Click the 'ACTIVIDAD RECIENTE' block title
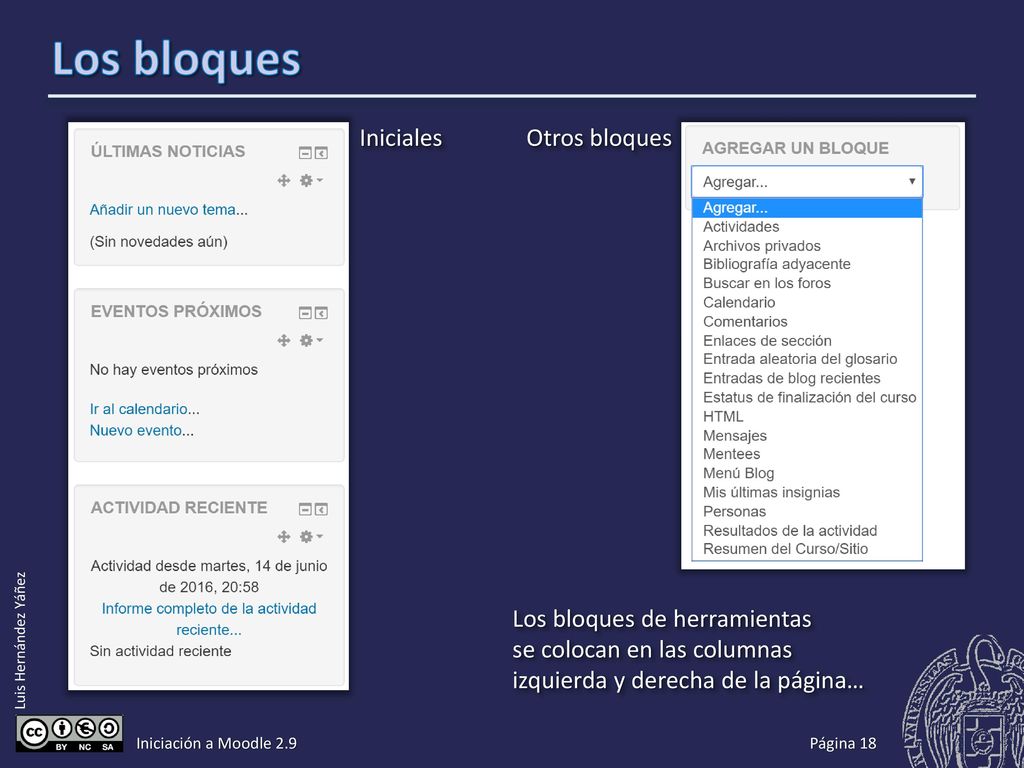The image size is (1024, 768). point(179,507)
